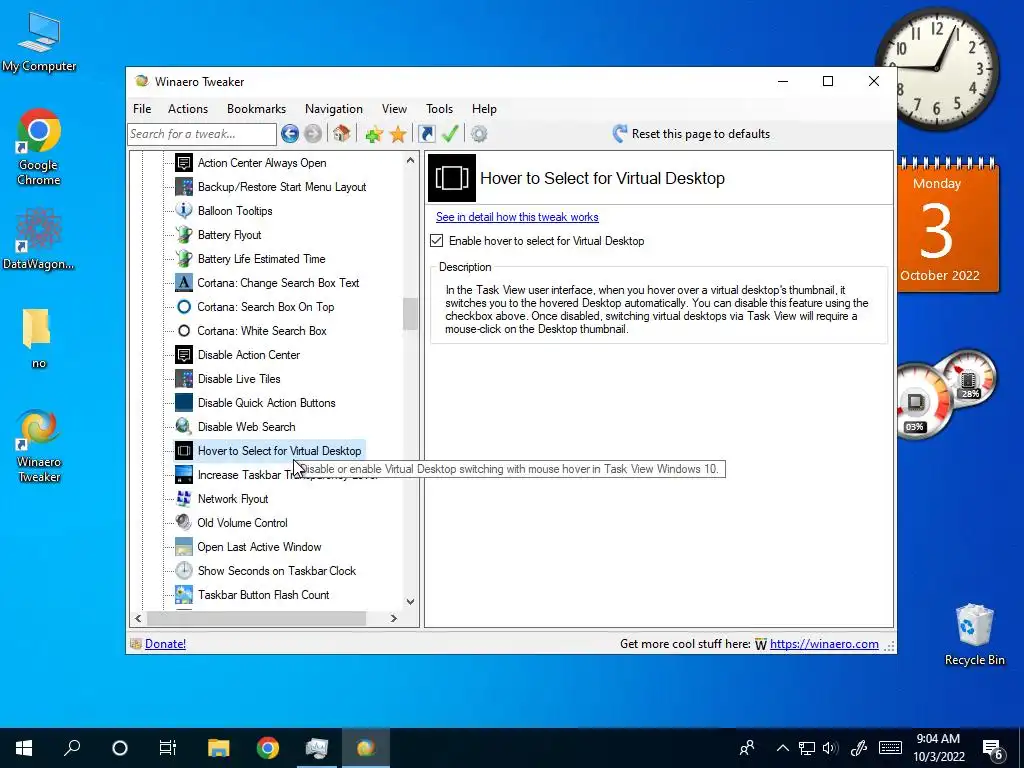Select Disable Action Center

[249, 355]
